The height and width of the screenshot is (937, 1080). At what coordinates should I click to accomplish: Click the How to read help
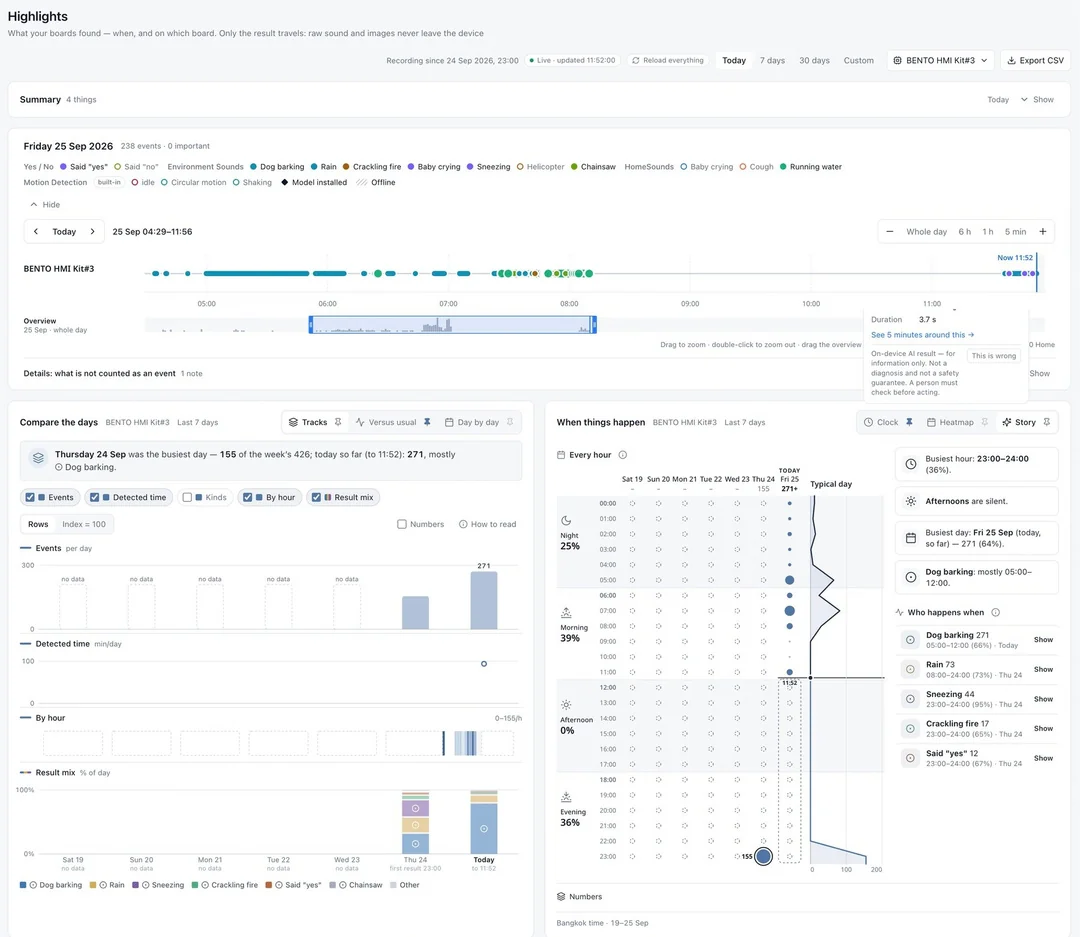(488, 524)
